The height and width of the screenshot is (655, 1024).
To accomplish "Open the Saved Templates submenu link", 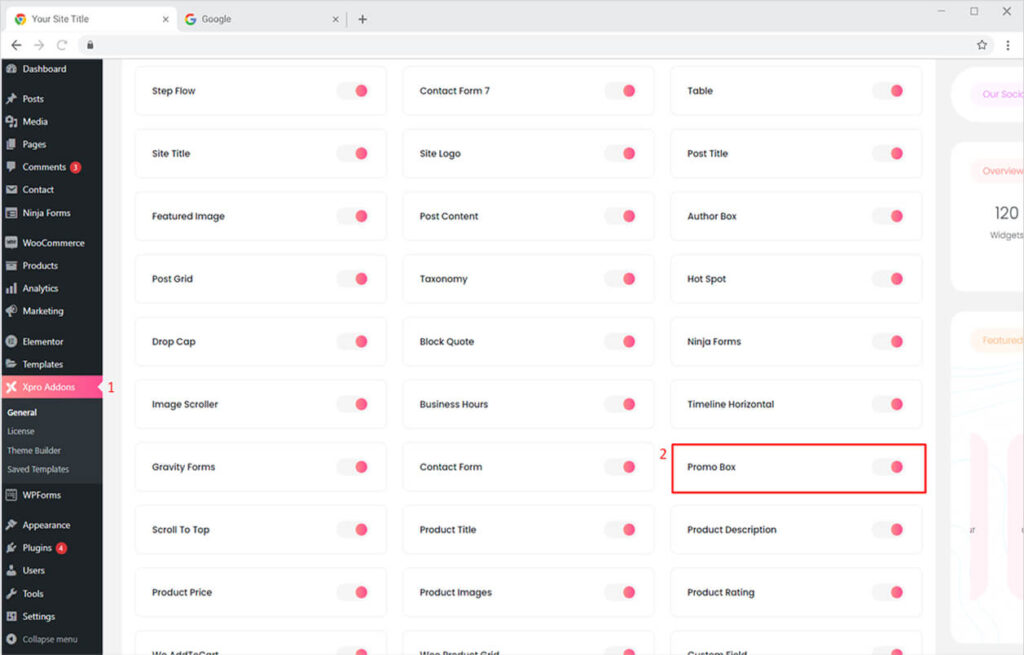I will pyautogui.click(x=38, y=469).
